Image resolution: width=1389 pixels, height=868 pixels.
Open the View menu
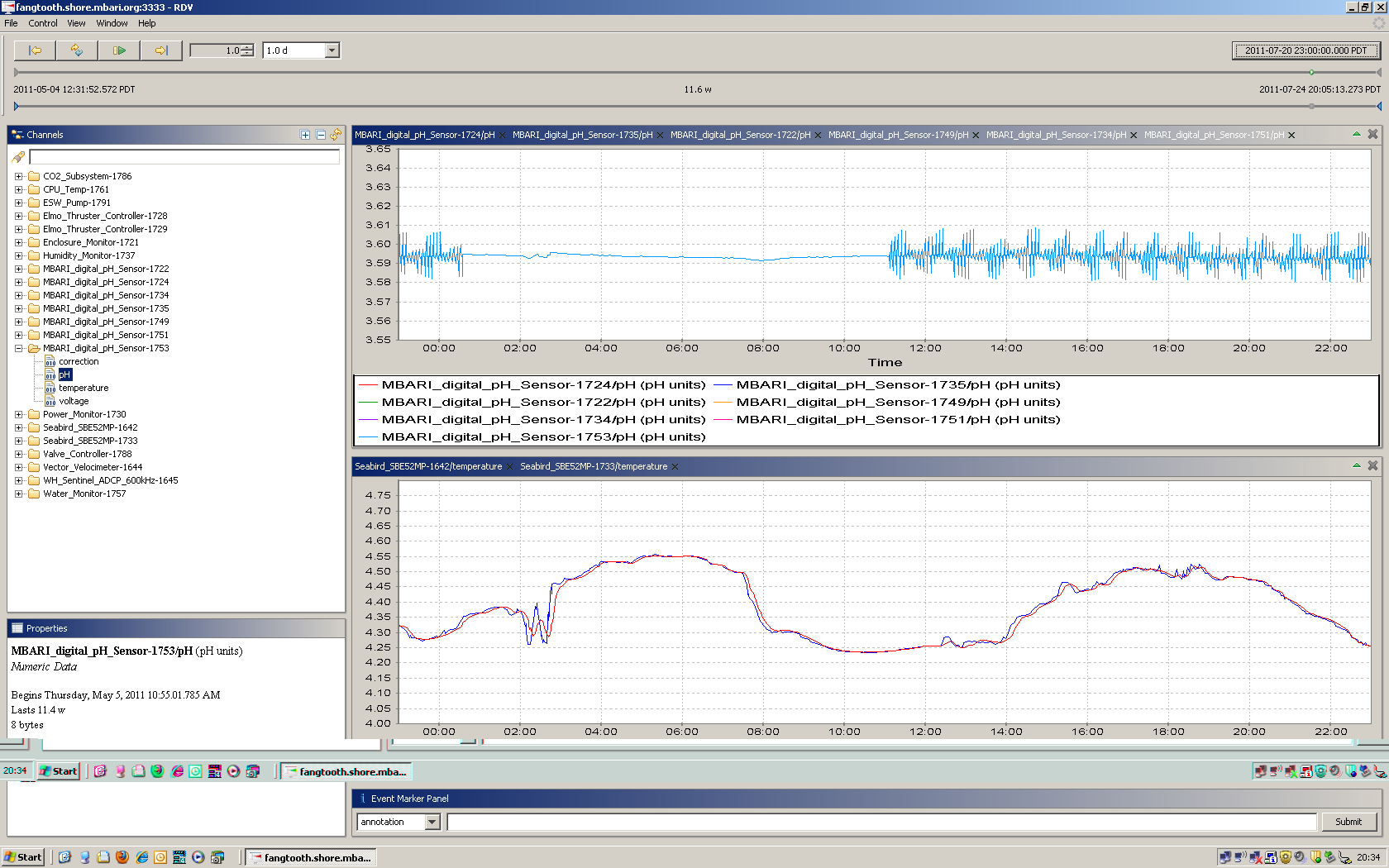(x=76, y=23)
